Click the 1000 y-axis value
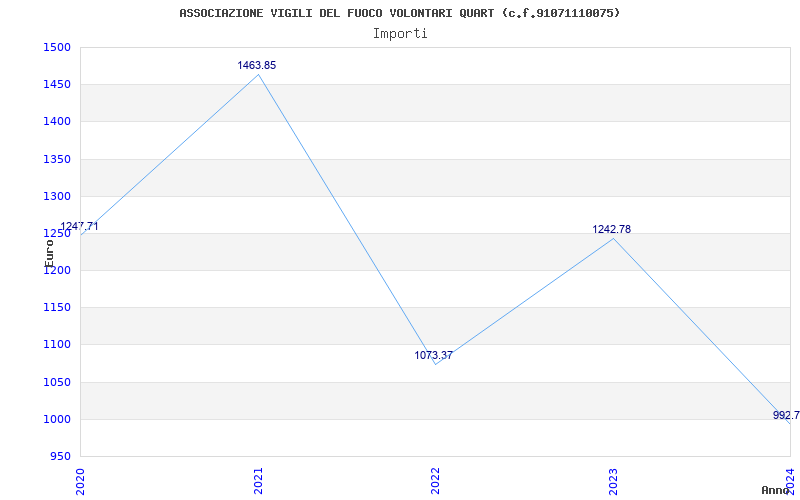Viewport: 800px width, 500px height. [x=56, y=419]
